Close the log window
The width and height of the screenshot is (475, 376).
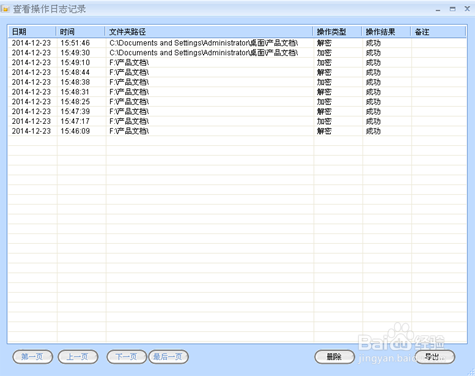[x=467, y=9]
